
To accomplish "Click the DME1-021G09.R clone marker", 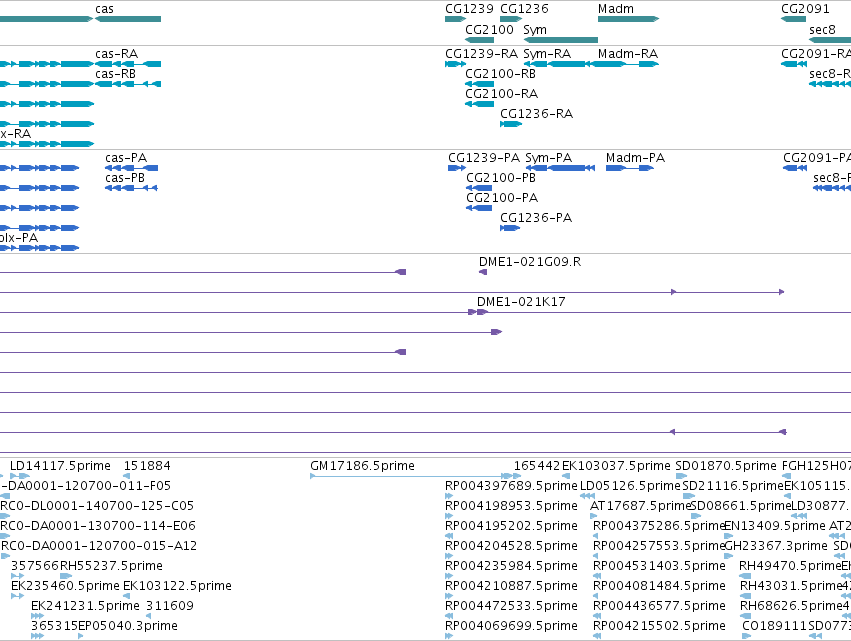I will click(x=483, y=272).
